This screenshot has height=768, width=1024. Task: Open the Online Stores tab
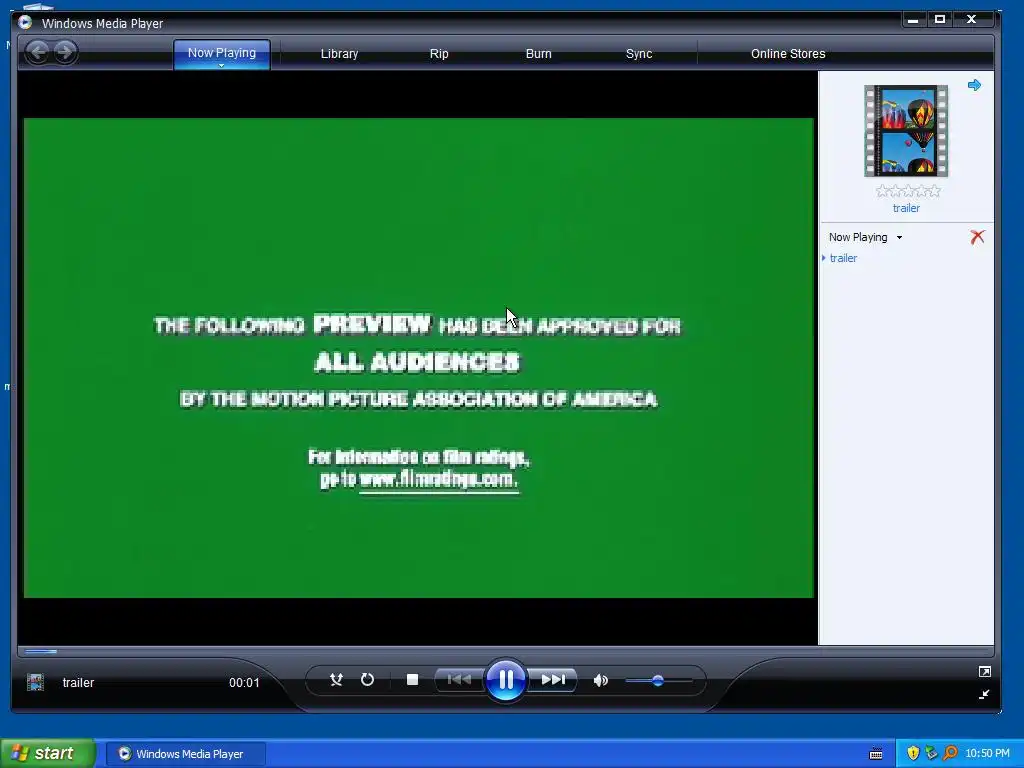[x=788, y=54]
